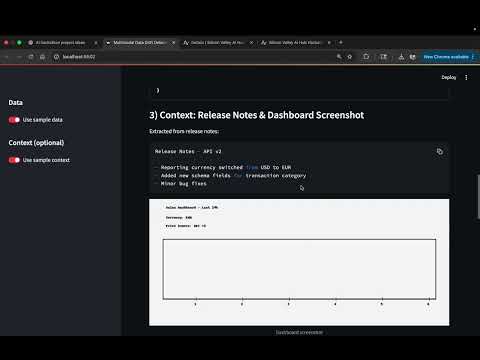Image resolution: width=480 pixels, height=360 pixels.
Task: Click the Reporting currency switched line
Action: 223,167
